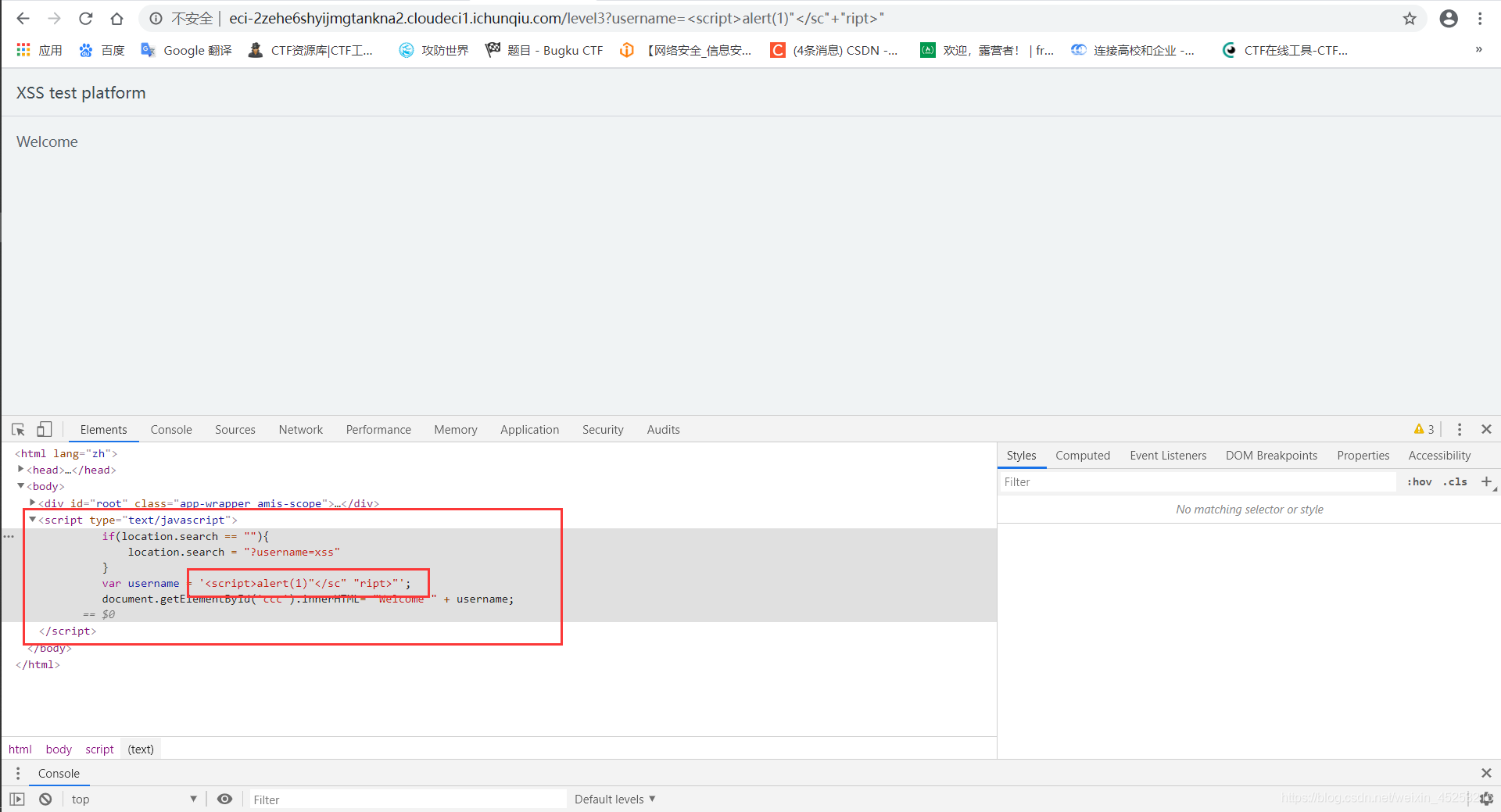The width and height of the screenshot is (1501, 812).
Task: Switch to the Network tab
Action: click(301, 429)
